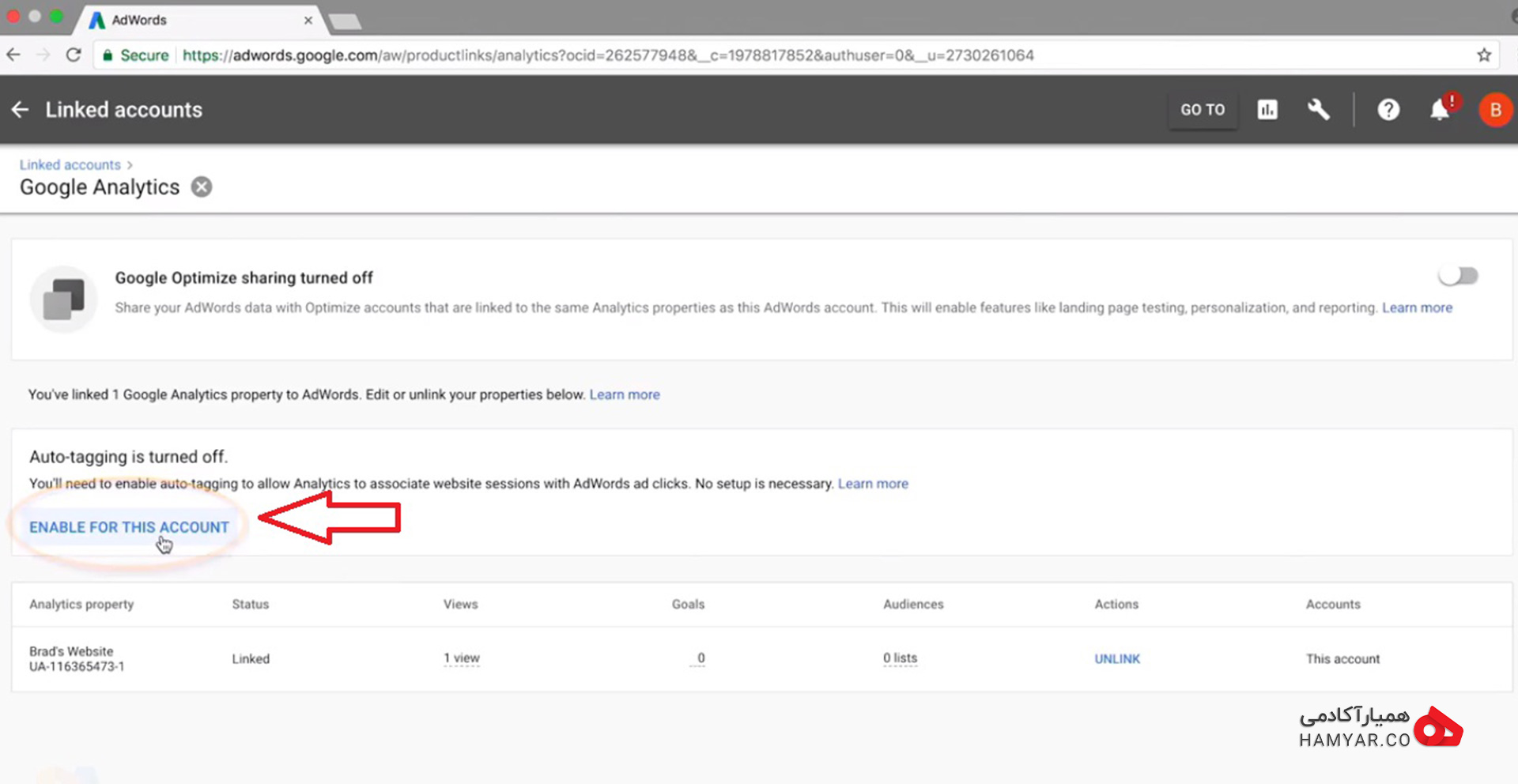
Task: Click the secure padlock icon in address bar
Action: pyautogui.click(x=108, y=55)
